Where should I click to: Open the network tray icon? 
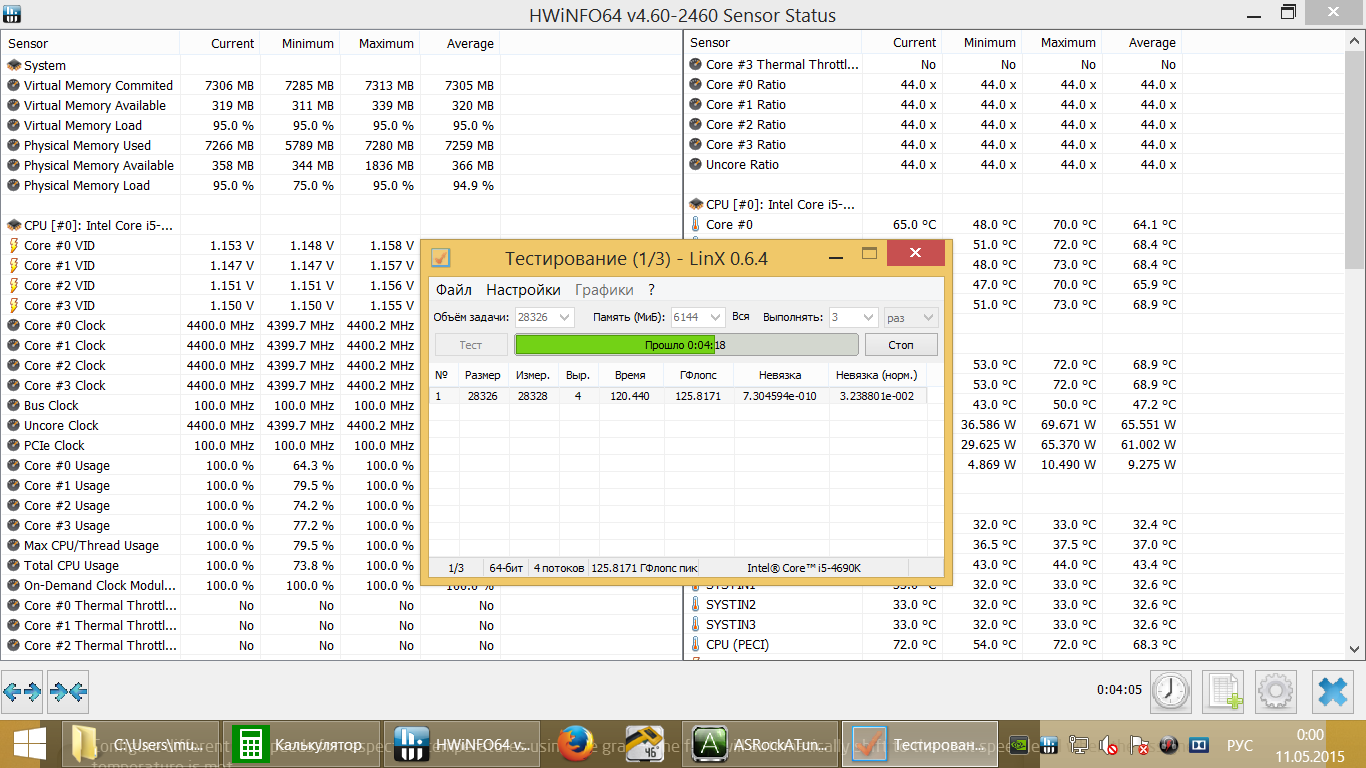pos(1079,745)
